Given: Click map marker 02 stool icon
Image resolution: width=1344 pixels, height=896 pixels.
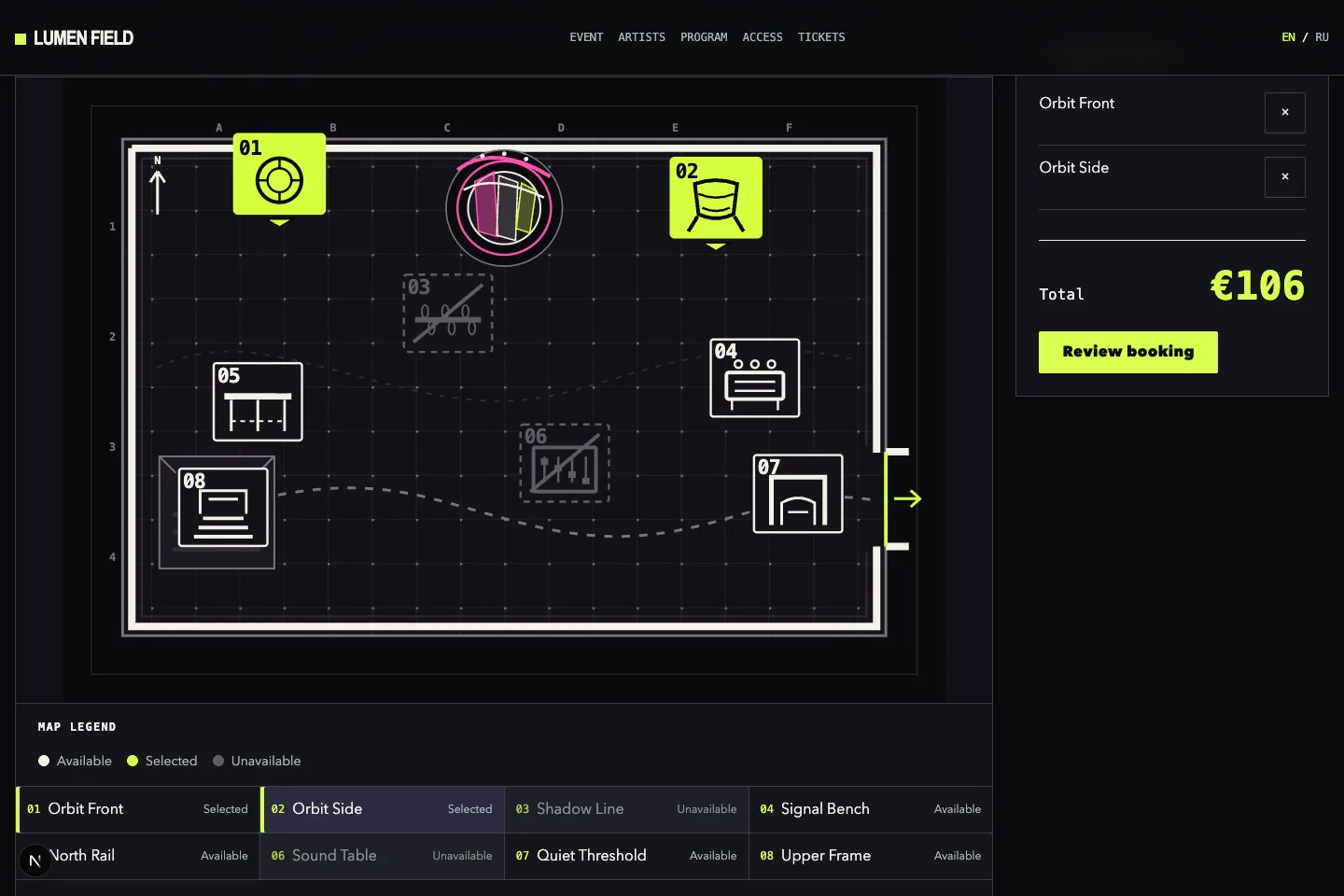Looking at the screenshot, I should [x=716, y=198].
